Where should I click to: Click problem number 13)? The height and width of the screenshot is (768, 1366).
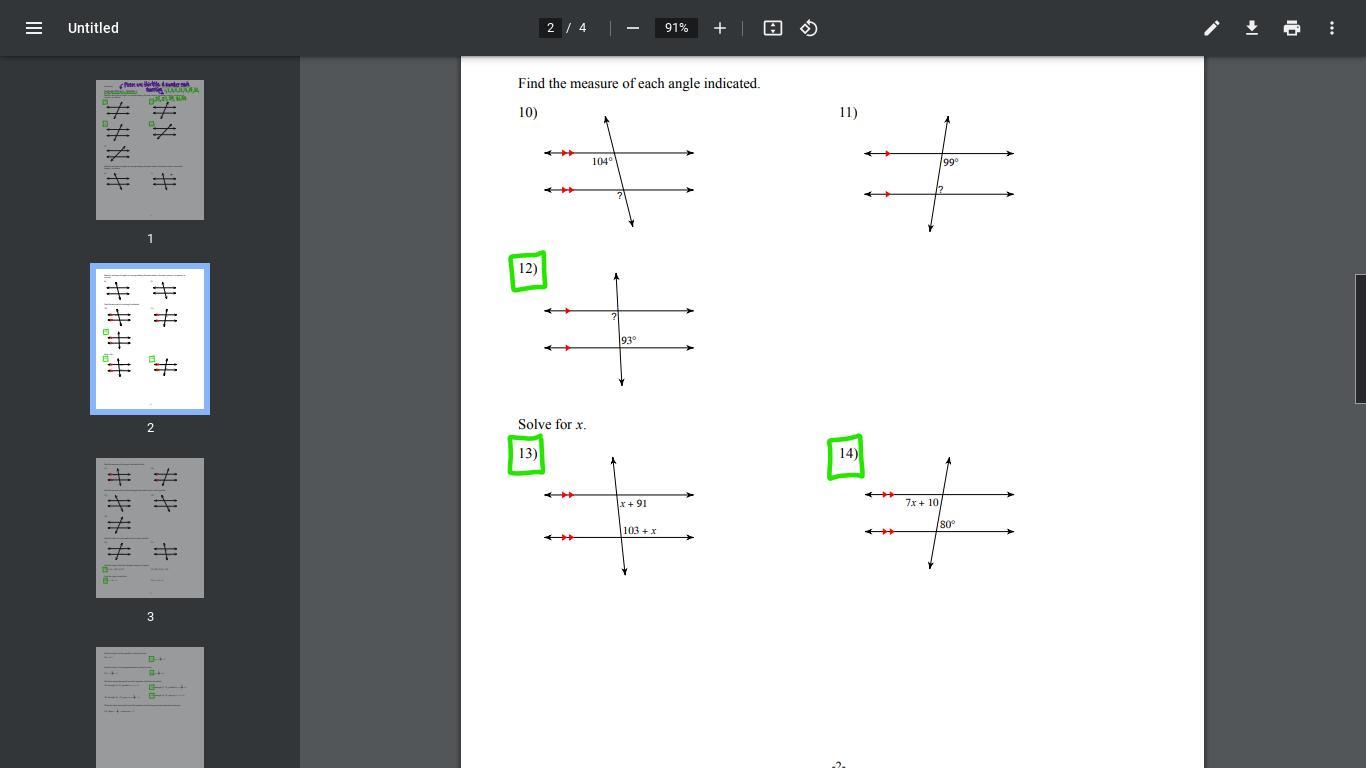click(x=527, y=453)
